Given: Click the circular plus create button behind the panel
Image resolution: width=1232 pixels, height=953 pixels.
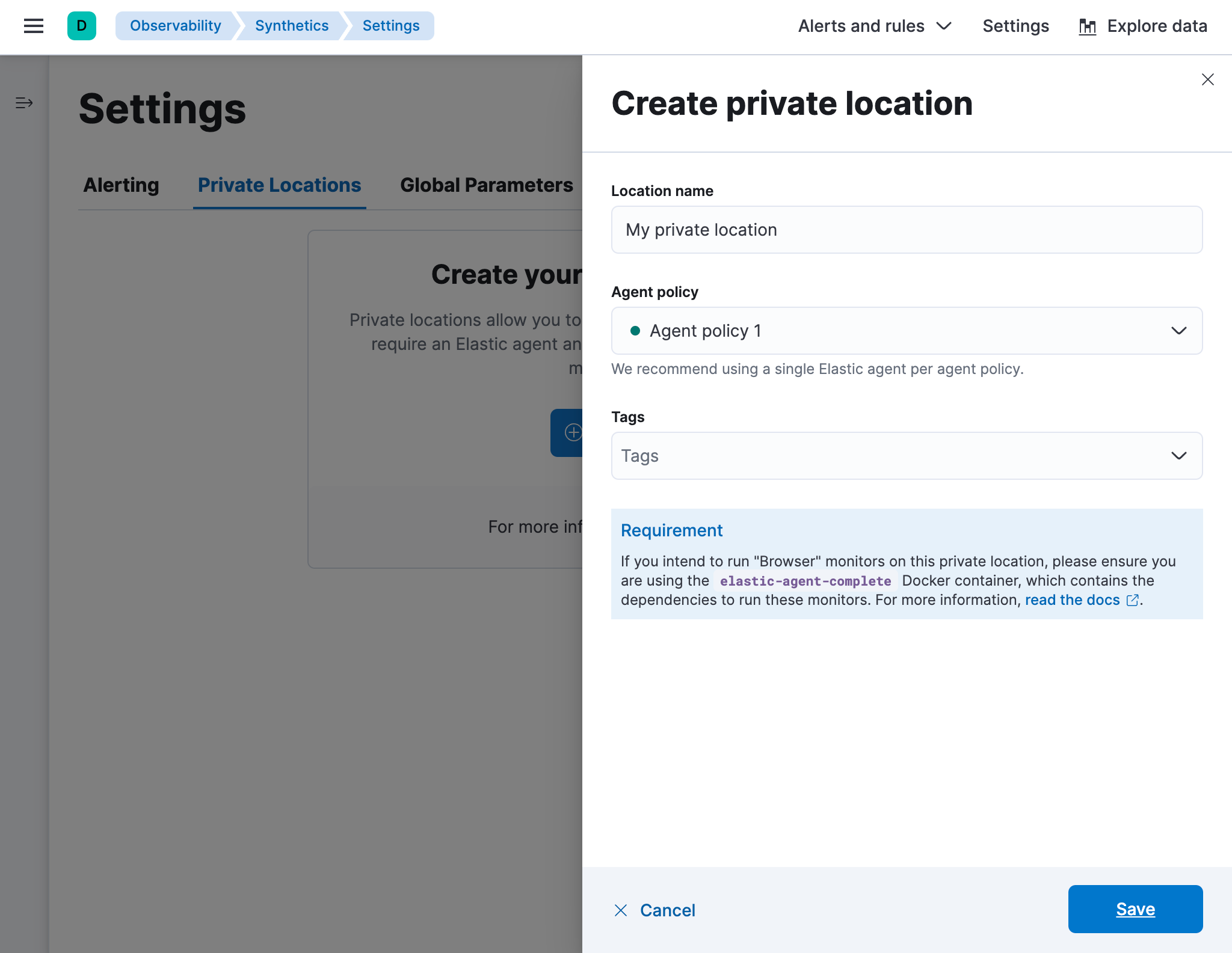Looking at the screenshot, I should click(x=573, y=433).
